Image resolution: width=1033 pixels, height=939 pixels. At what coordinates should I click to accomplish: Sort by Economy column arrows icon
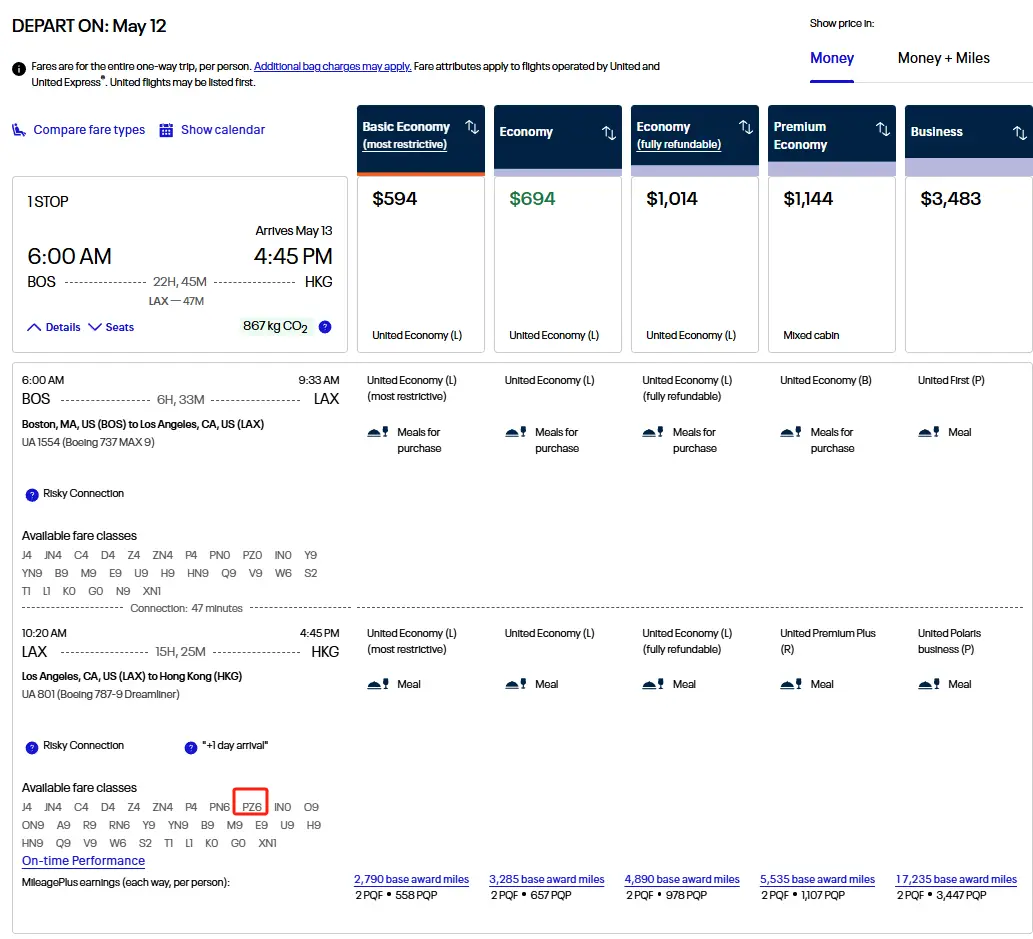pyautogui.click(x=609, y=132)
